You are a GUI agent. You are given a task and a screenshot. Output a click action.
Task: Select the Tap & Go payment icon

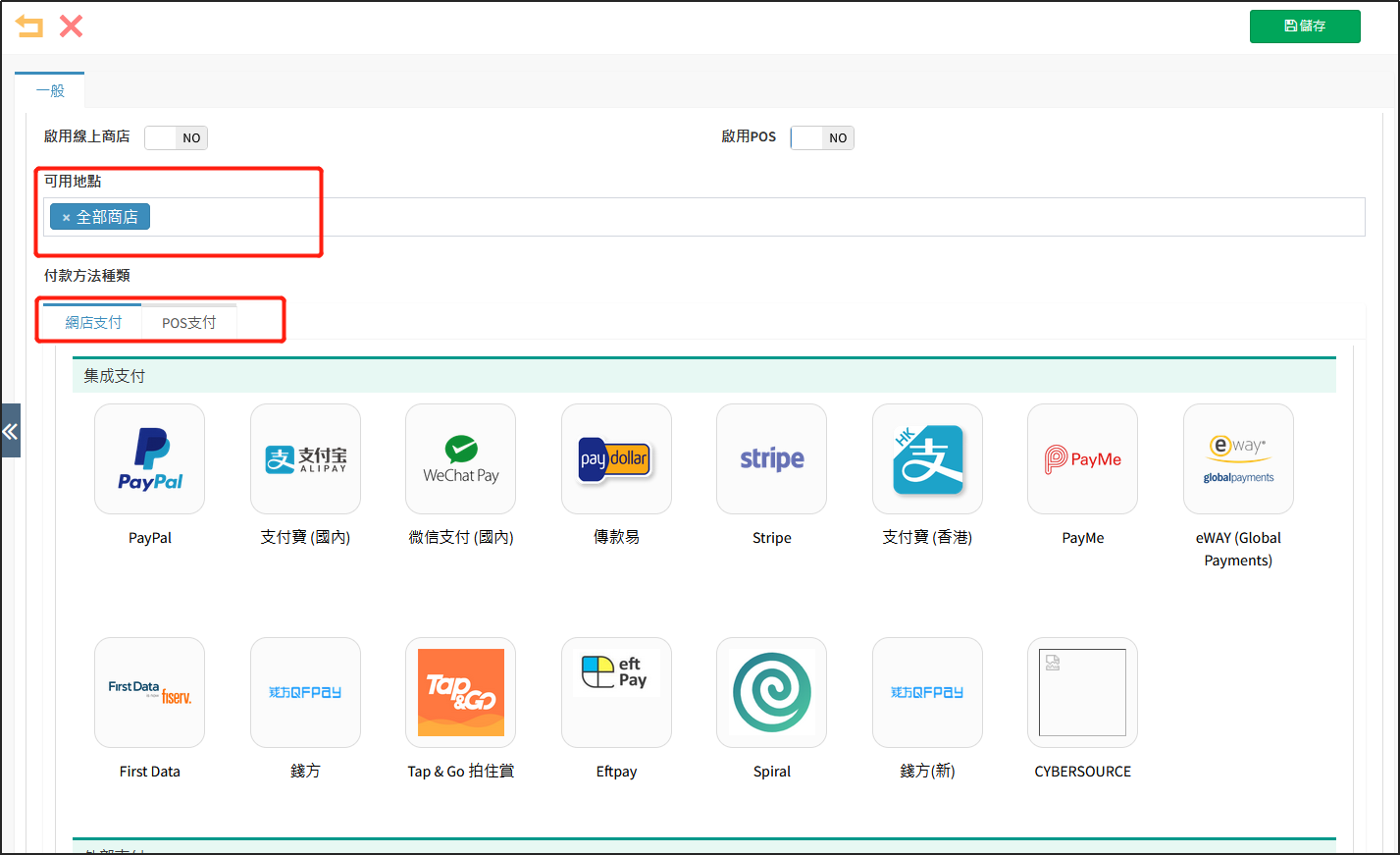coord(460,692)
